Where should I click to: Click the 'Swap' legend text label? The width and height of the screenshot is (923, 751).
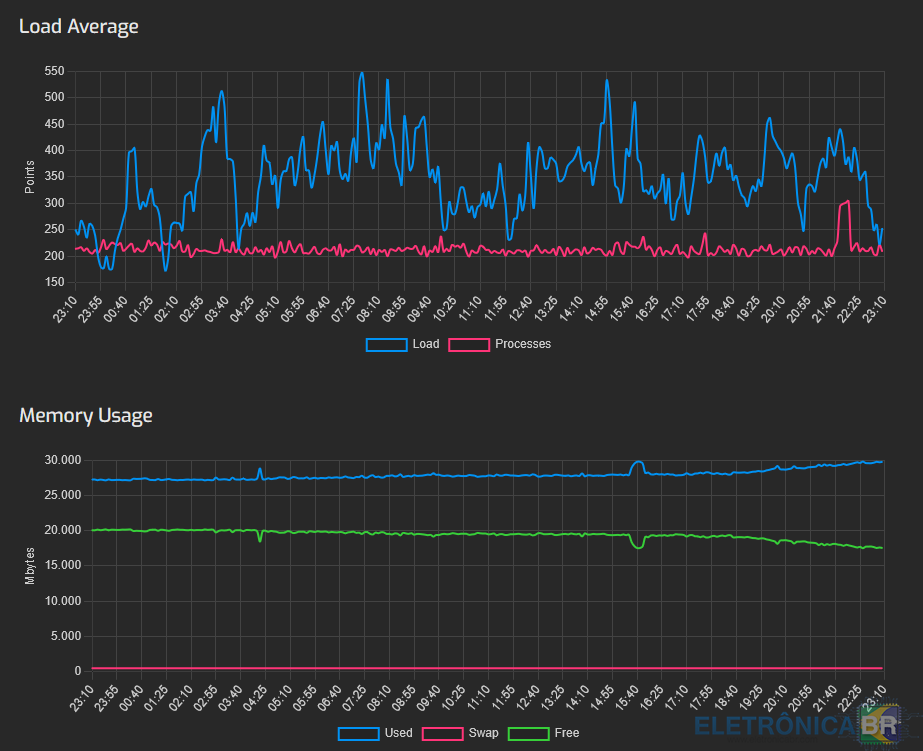(x=483, y=733)
